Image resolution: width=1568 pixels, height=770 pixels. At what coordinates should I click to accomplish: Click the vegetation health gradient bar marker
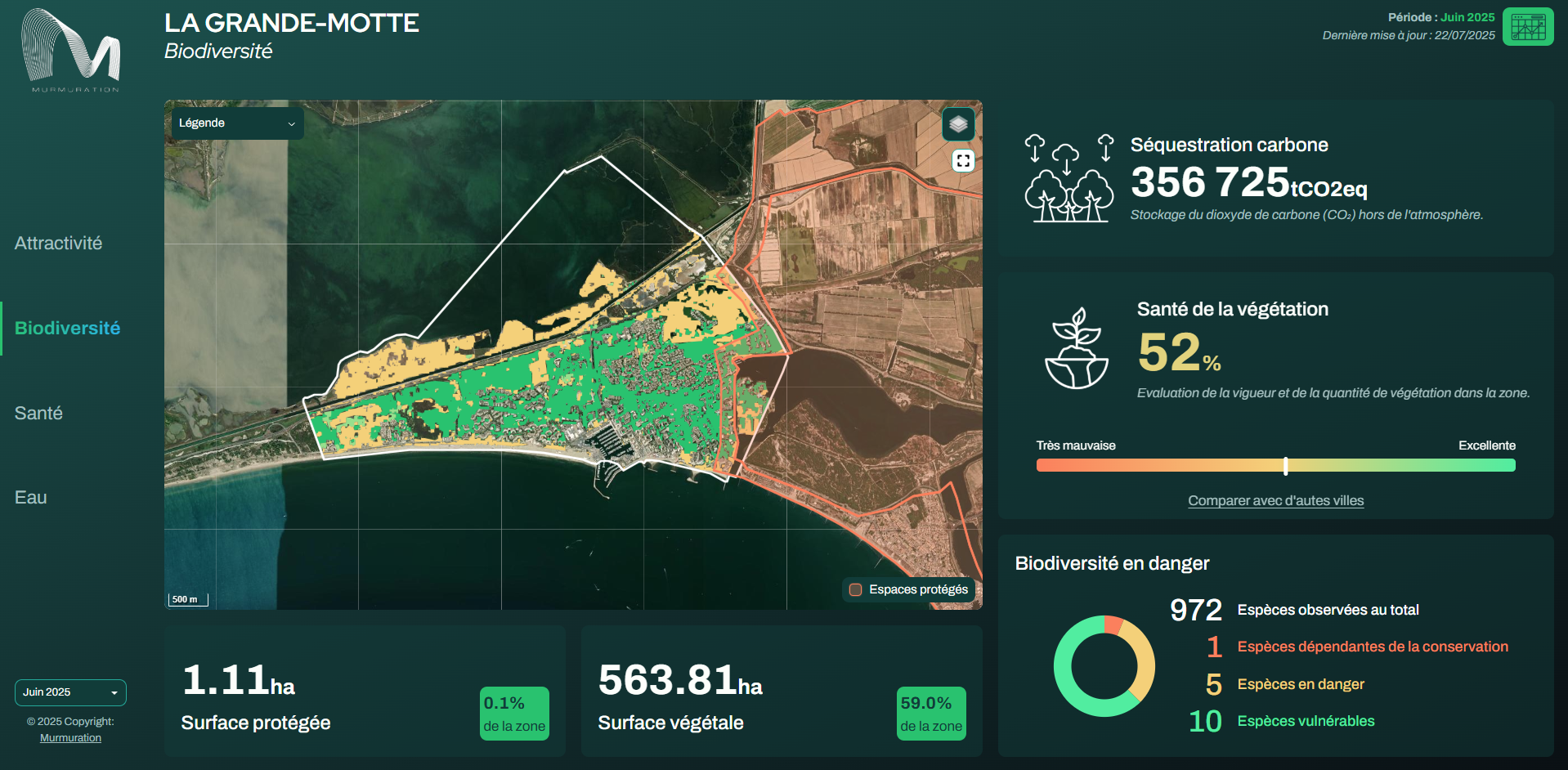click(x=1285, y=466)
